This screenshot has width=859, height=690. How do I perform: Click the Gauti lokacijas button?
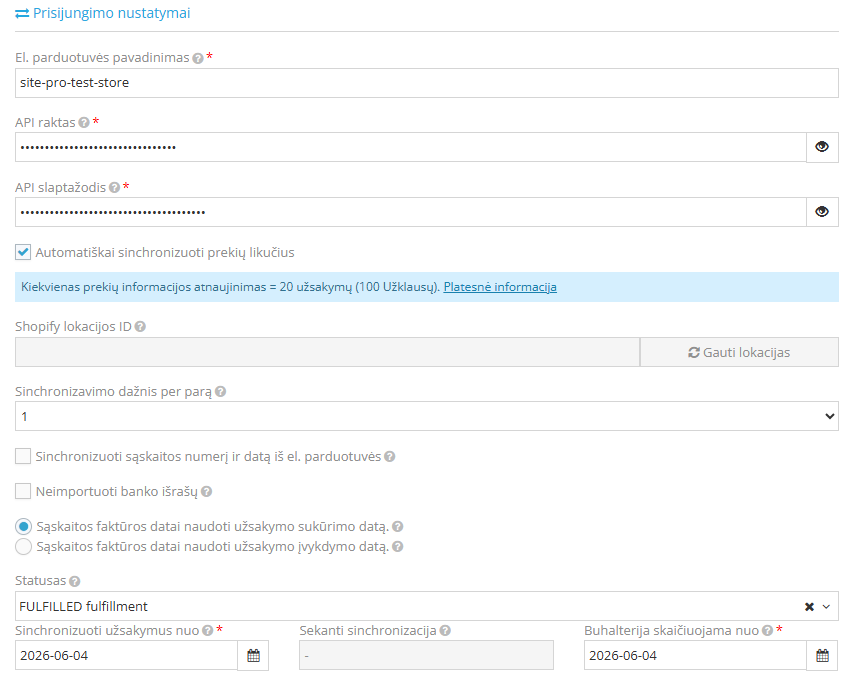coord(739,352)
